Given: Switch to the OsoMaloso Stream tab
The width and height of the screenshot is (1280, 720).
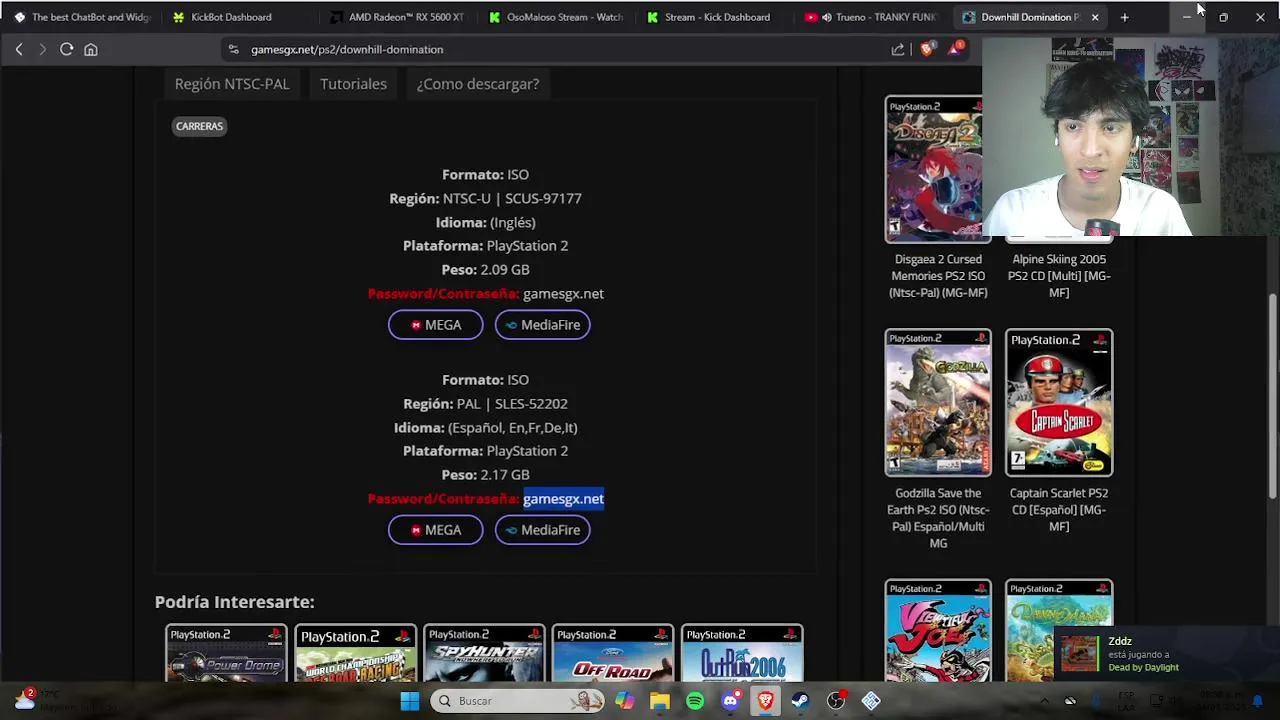Looking at the screenshot, I should [x=558, y=17].
